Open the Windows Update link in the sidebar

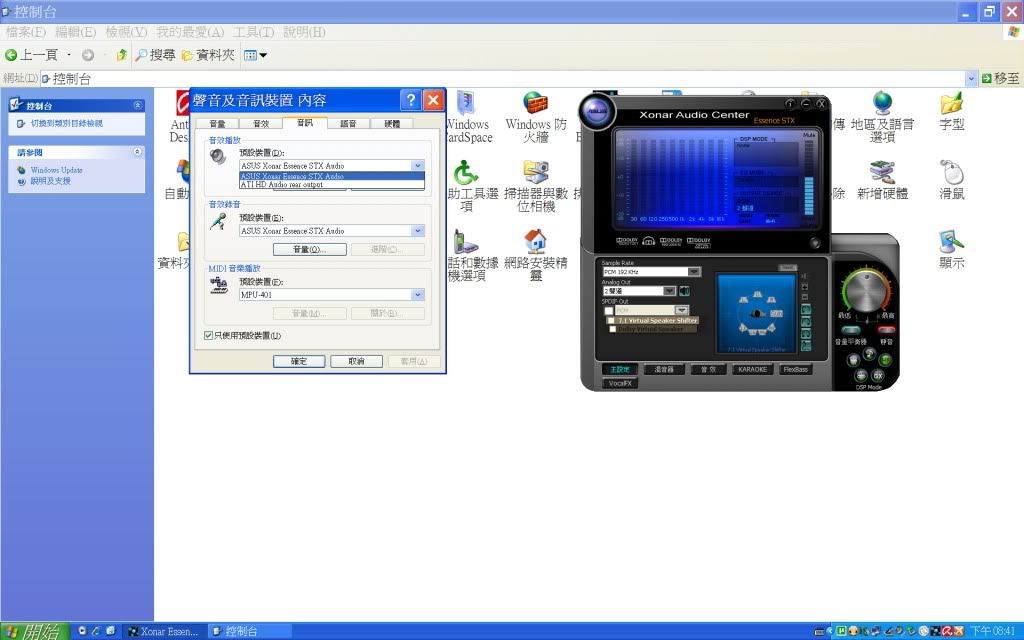[56, 170]
